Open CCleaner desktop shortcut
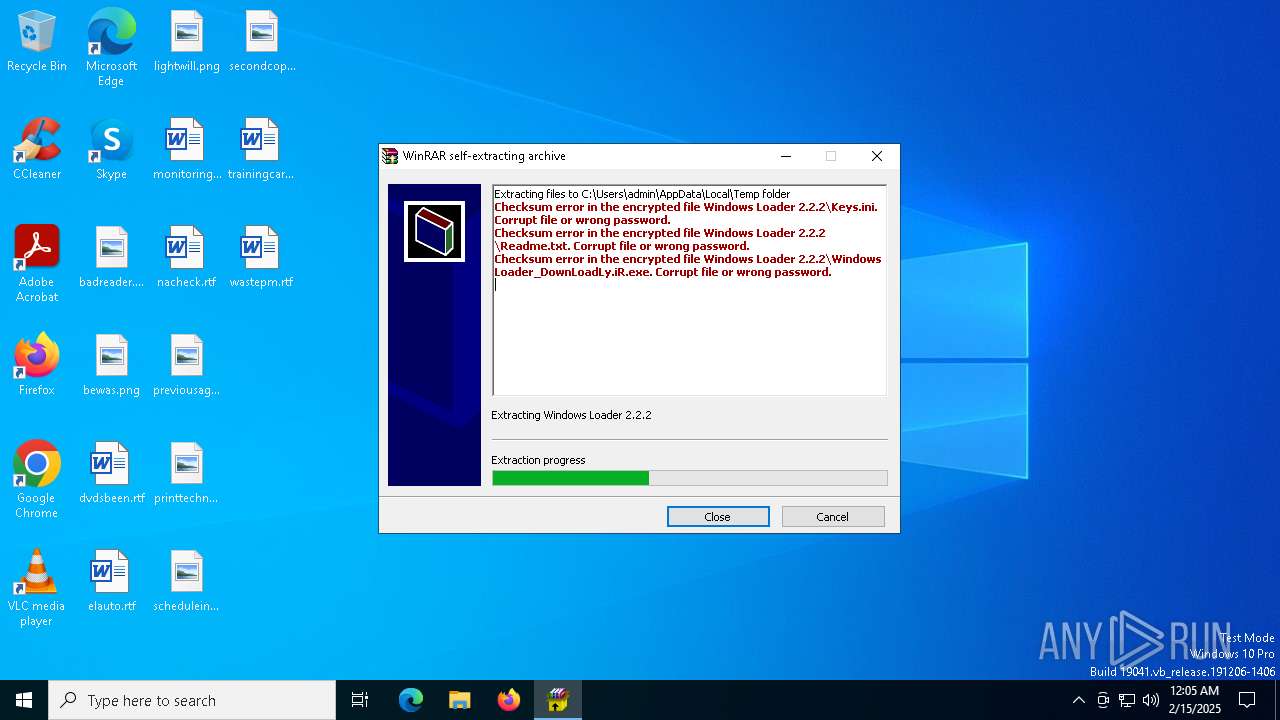The width and height of the screenshot is (1280, 720). tap(37, 149)
